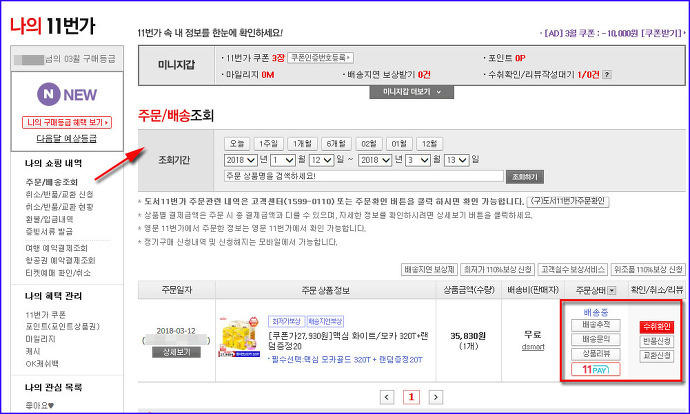Select the 01월 period button
690x414 pixels.
pyautogui.click(x=399, y=144)
